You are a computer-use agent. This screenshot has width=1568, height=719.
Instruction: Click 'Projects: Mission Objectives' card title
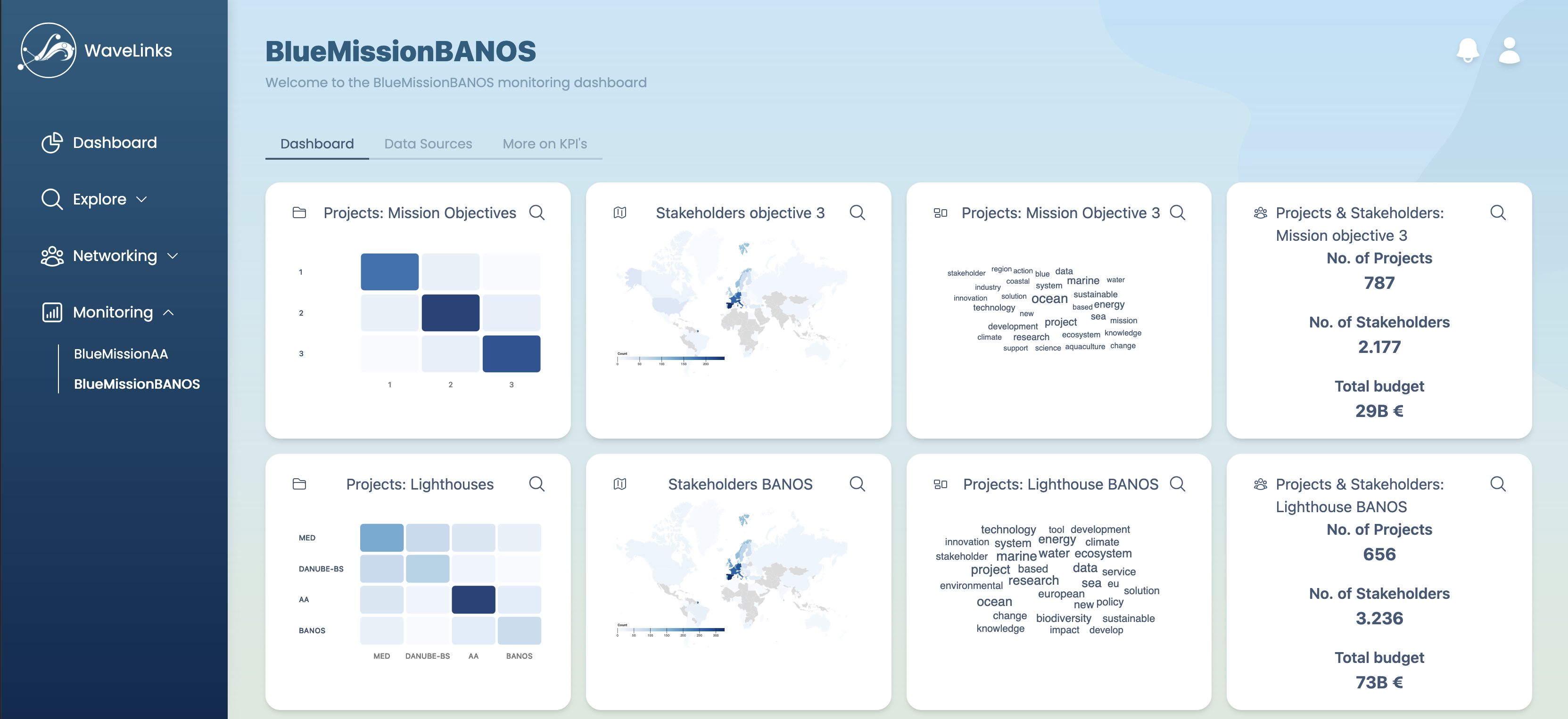pos(420,213)
